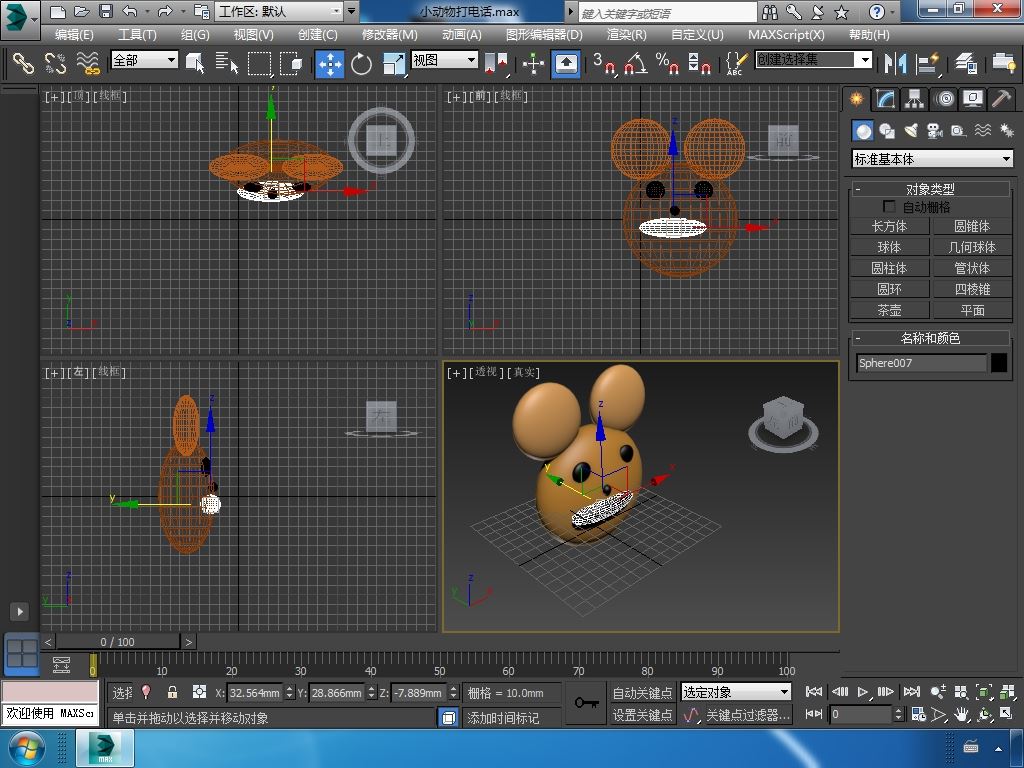Click the 圆柱体 cylinder button
The image size is (1024, 768).
[x=889, y=268]
